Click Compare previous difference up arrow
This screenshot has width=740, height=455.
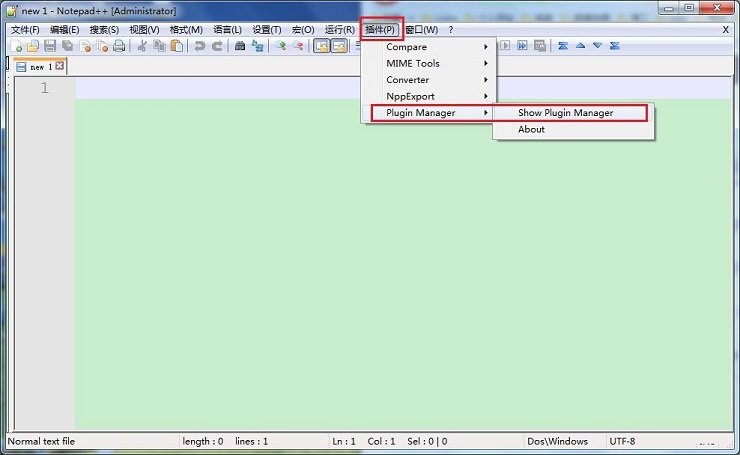click(x=580, y=46)
